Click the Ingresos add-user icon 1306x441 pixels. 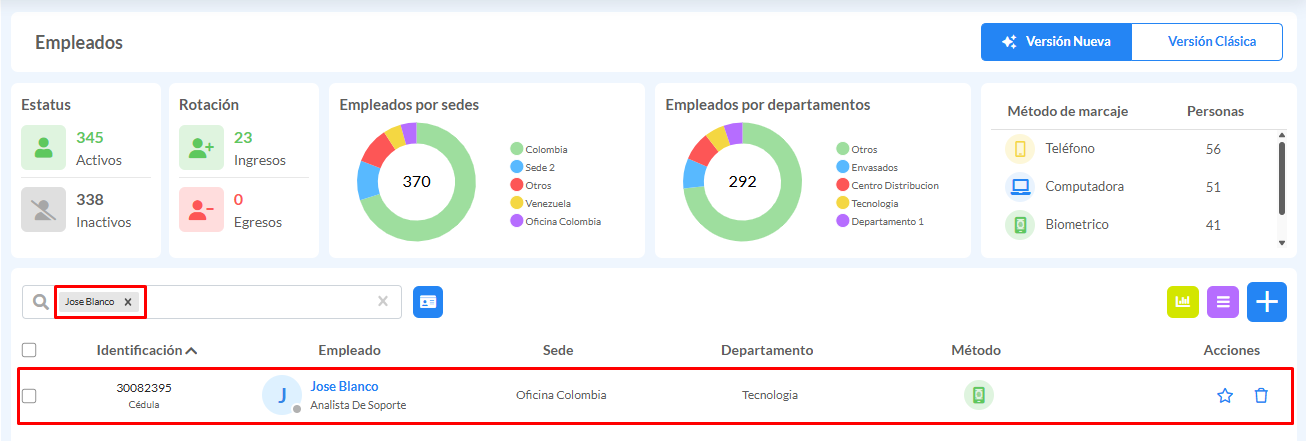click(202, 148)
